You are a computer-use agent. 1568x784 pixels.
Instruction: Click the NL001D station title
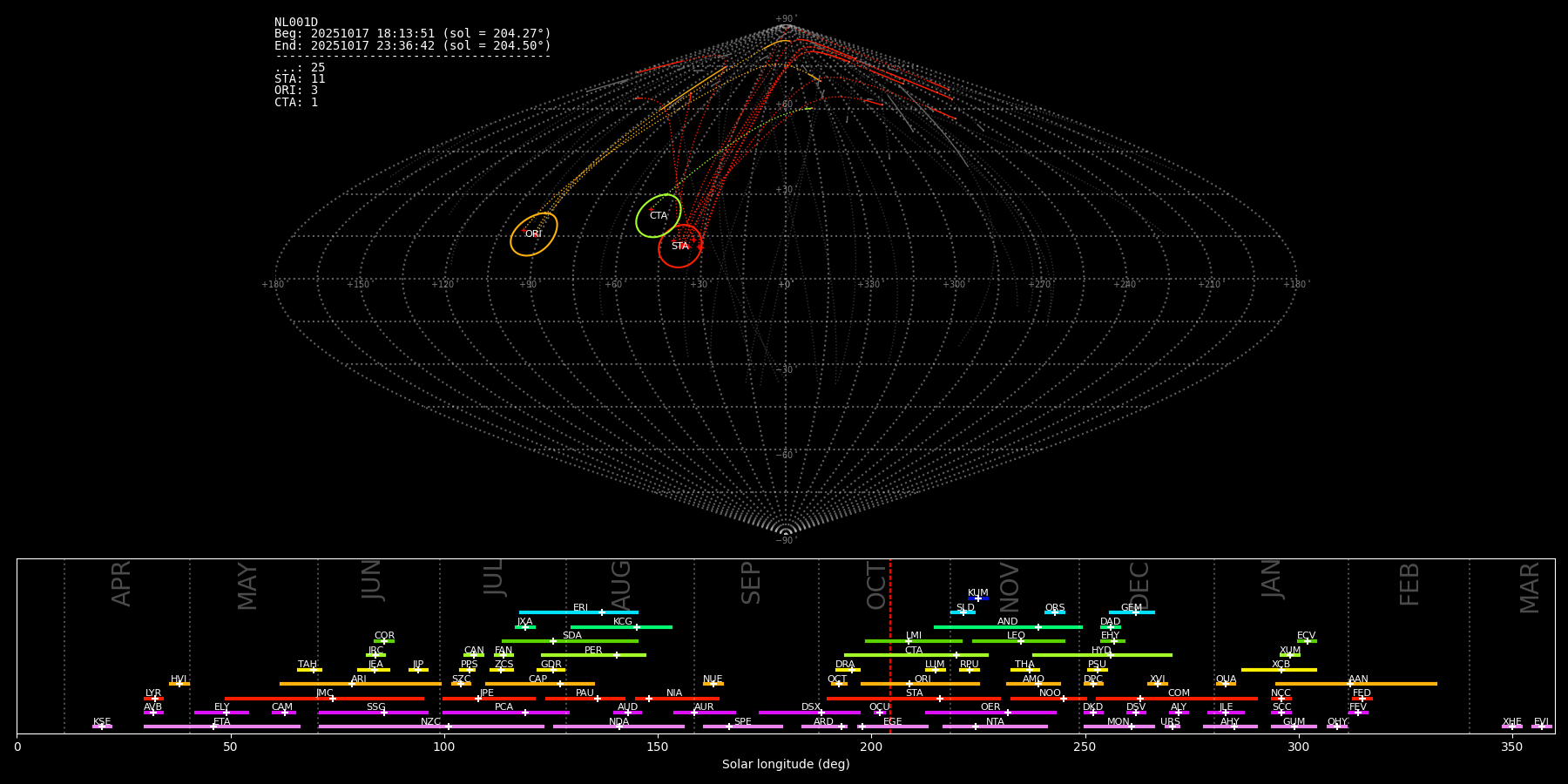pyautogui.click(x=296, y=23)
